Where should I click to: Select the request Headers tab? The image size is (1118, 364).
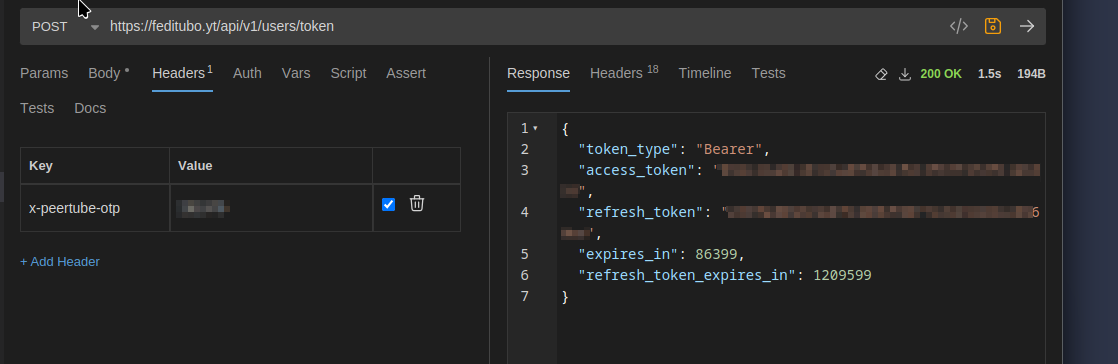(x=183, y=73)
